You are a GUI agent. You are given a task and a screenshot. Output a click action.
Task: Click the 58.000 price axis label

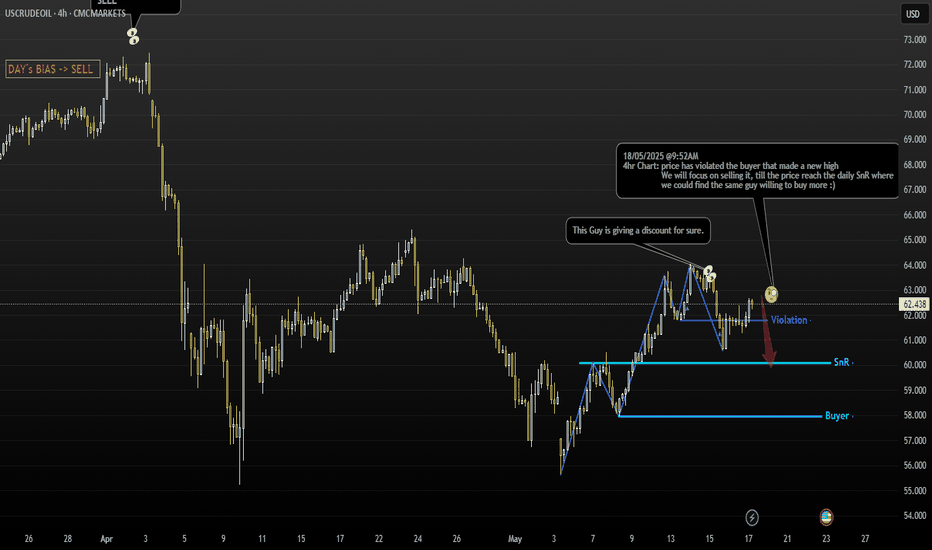915,415
